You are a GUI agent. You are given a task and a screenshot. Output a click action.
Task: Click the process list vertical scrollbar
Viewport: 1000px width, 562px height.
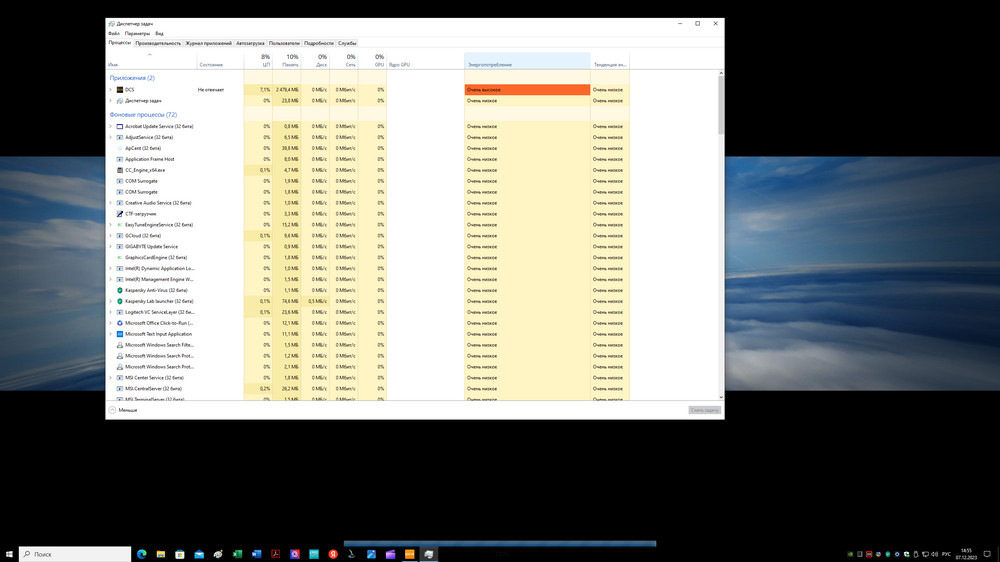pos(721,105)
